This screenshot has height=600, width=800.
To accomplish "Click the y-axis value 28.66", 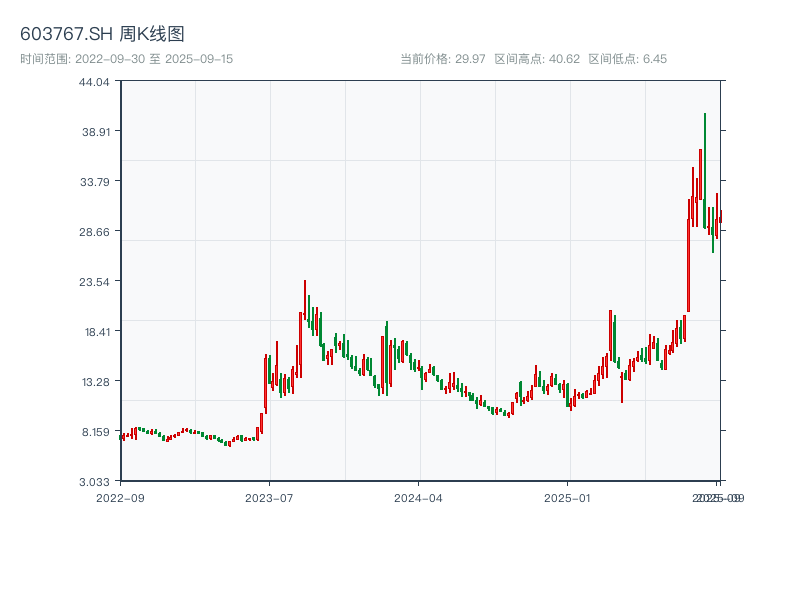I will click(x=94, y=232).
